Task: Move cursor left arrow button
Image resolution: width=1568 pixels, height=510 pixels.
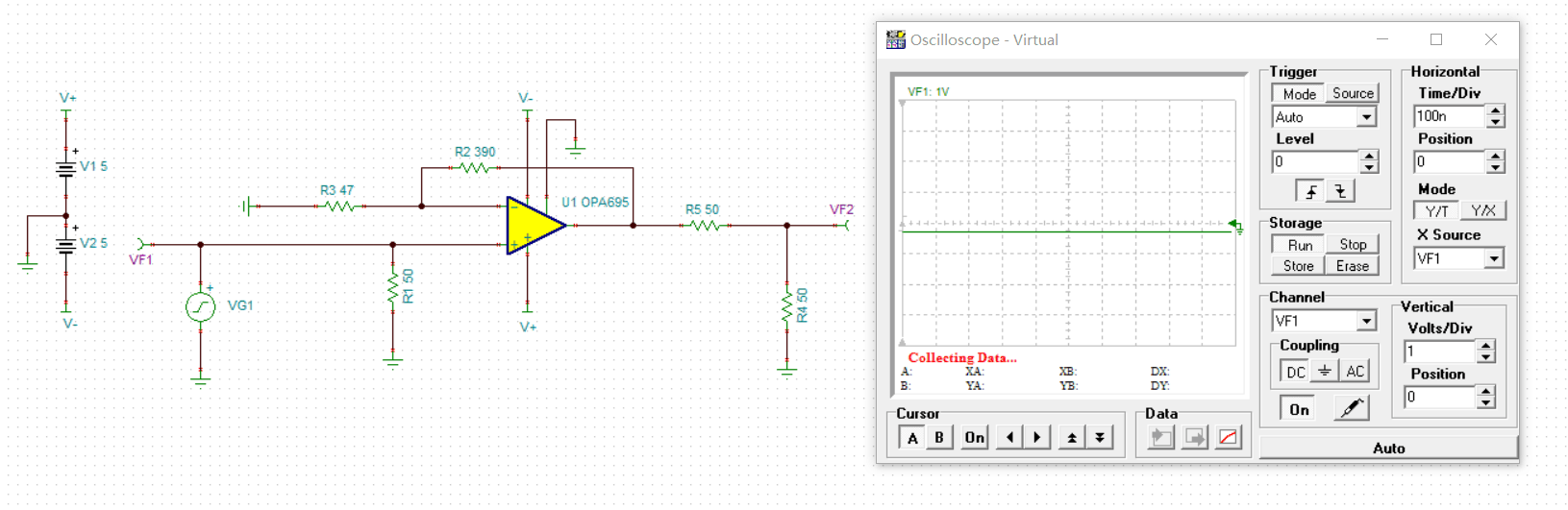Action: click(x=1009, y=437)
